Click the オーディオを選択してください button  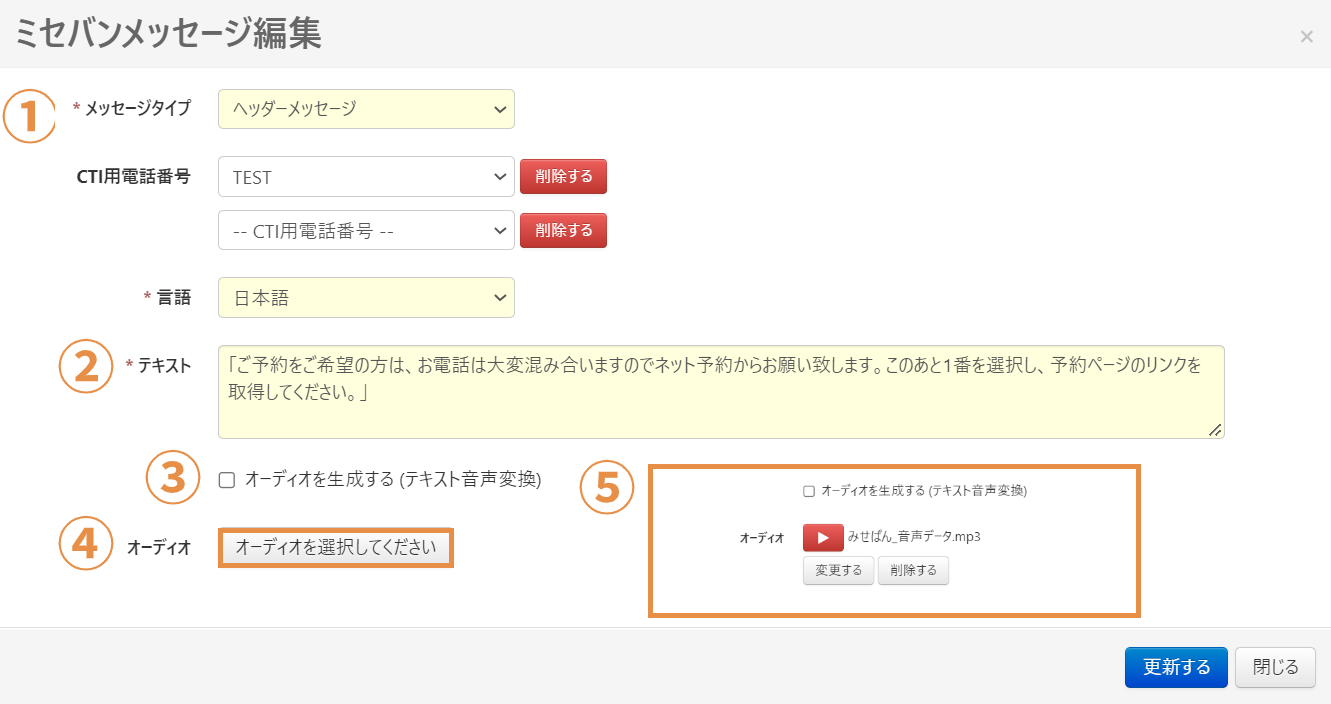pyautogui.click(x=335, y=547)
